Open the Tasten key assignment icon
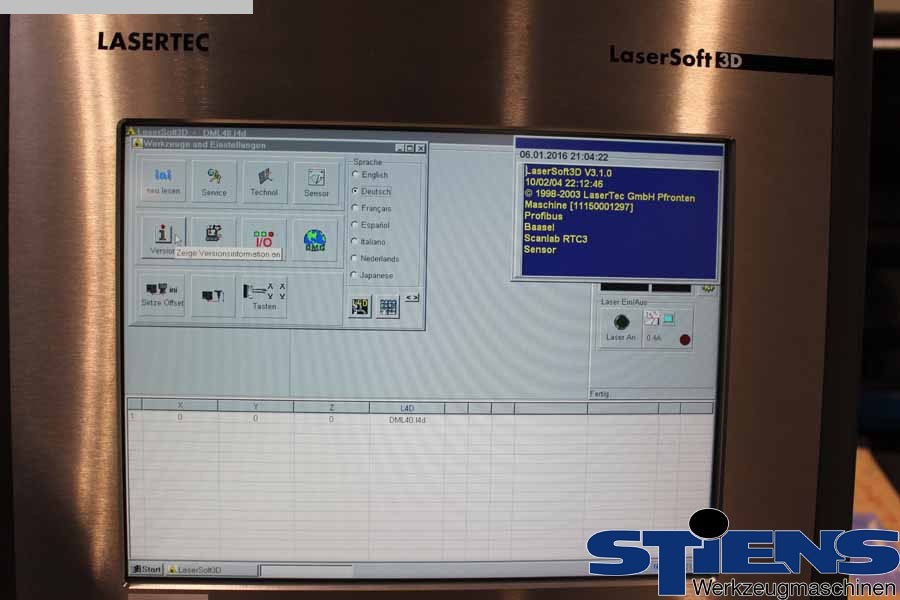Image resolution: width=900 pixels, height=600 pixels. (264, 295)
